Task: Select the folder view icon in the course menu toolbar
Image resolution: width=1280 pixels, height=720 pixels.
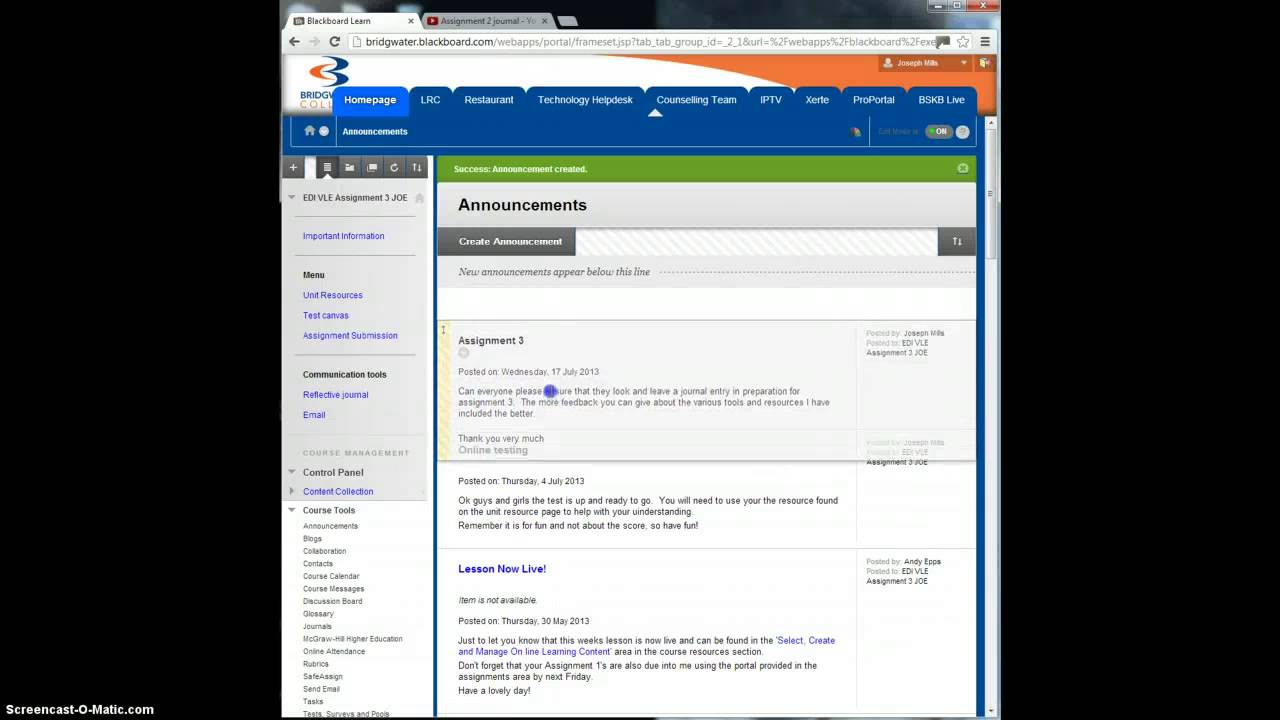Action: click(350, 168)
